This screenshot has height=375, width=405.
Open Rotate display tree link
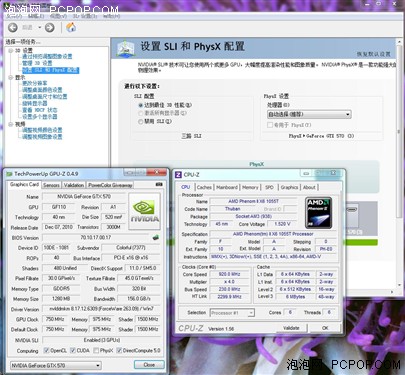(35, 103)
